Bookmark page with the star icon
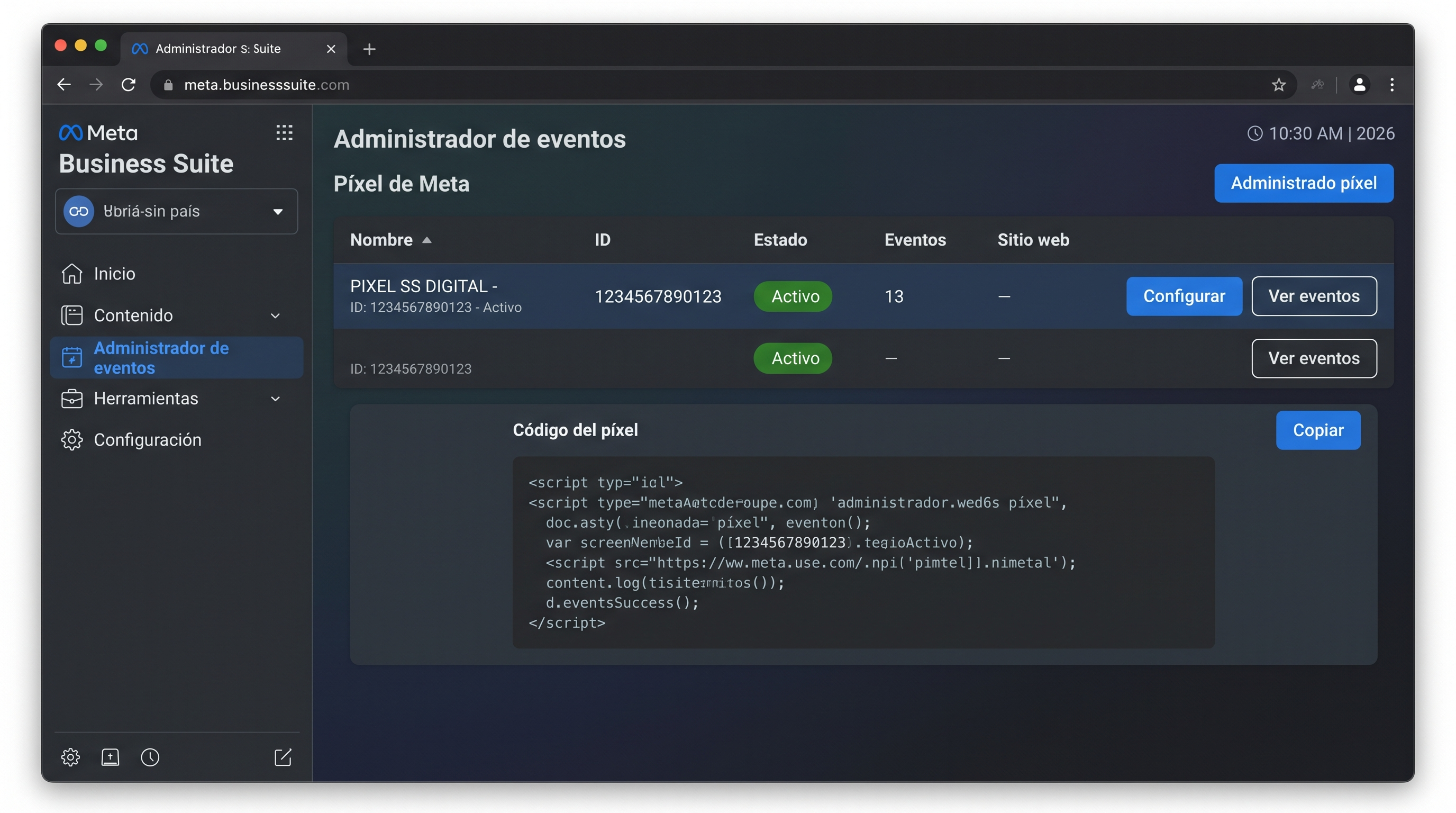1456x813 pixels. point(1279,85)
